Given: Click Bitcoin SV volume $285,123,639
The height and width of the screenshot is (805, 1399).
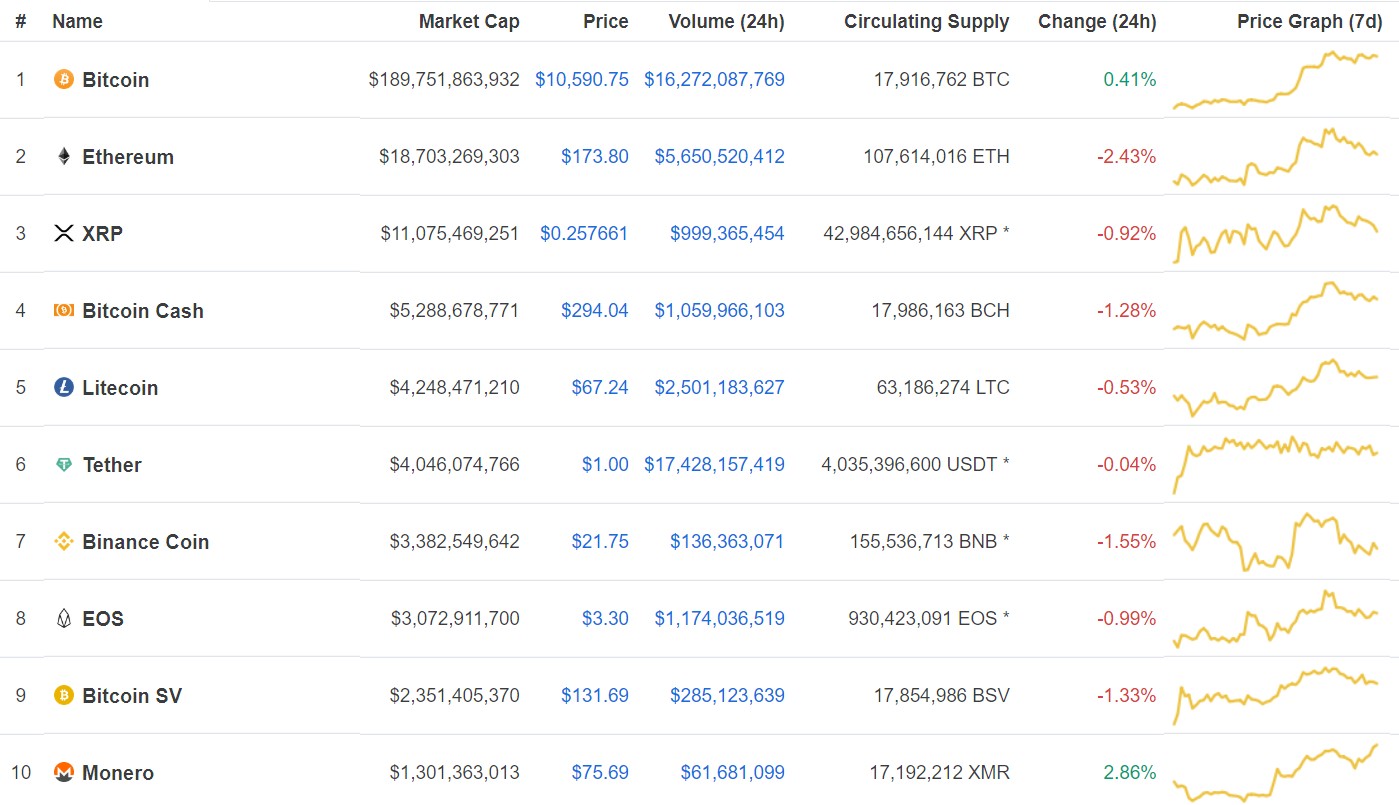Looking at the screenshot, I should pos(728,695).
